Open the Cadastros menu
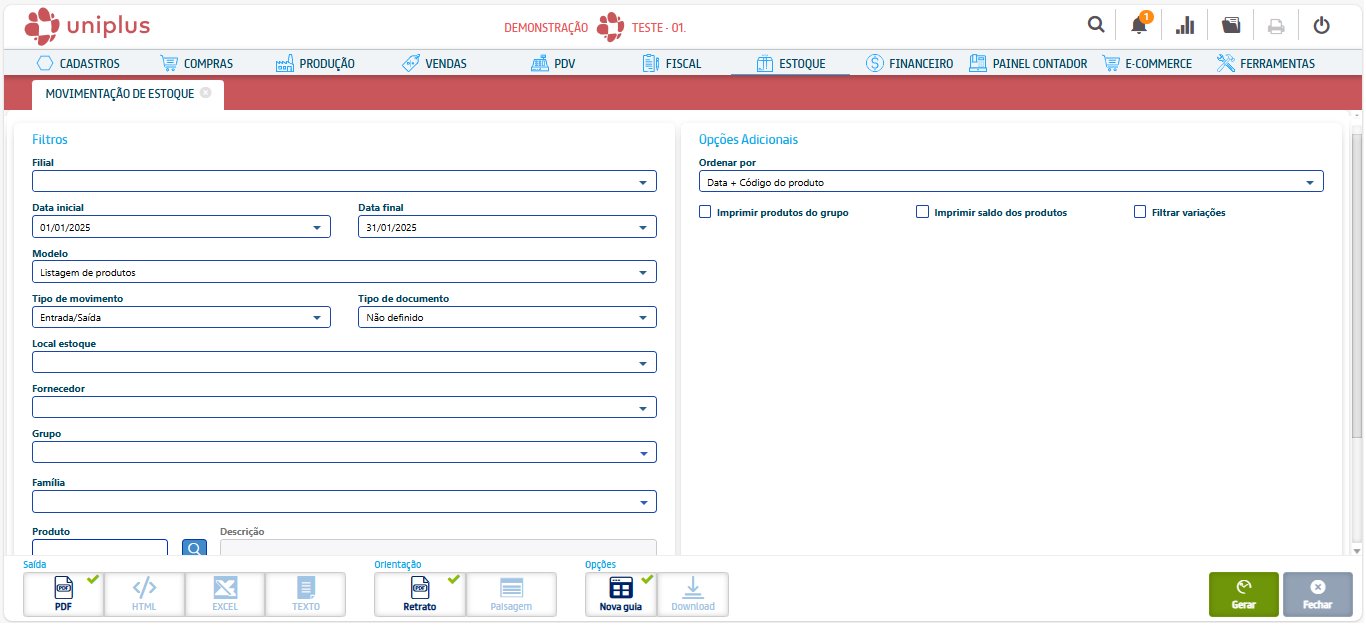Screen dimensions: 1366x626 78,63
